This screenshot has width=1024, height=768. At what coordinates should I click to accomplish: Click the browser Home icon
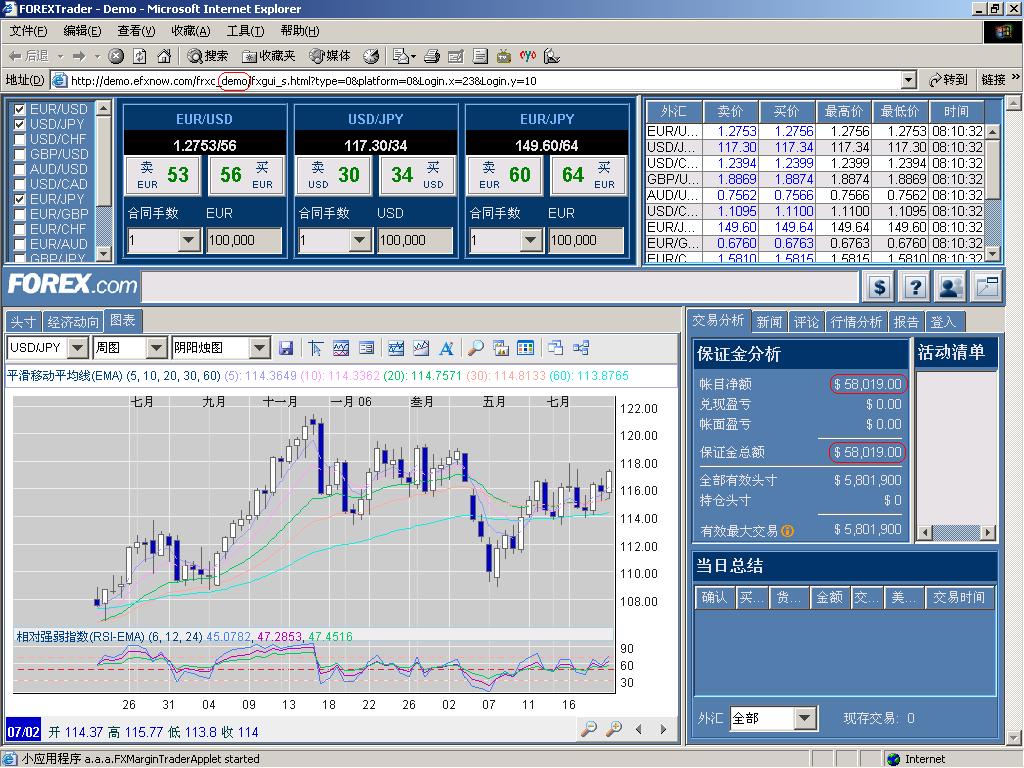click(x=165, y=56)
